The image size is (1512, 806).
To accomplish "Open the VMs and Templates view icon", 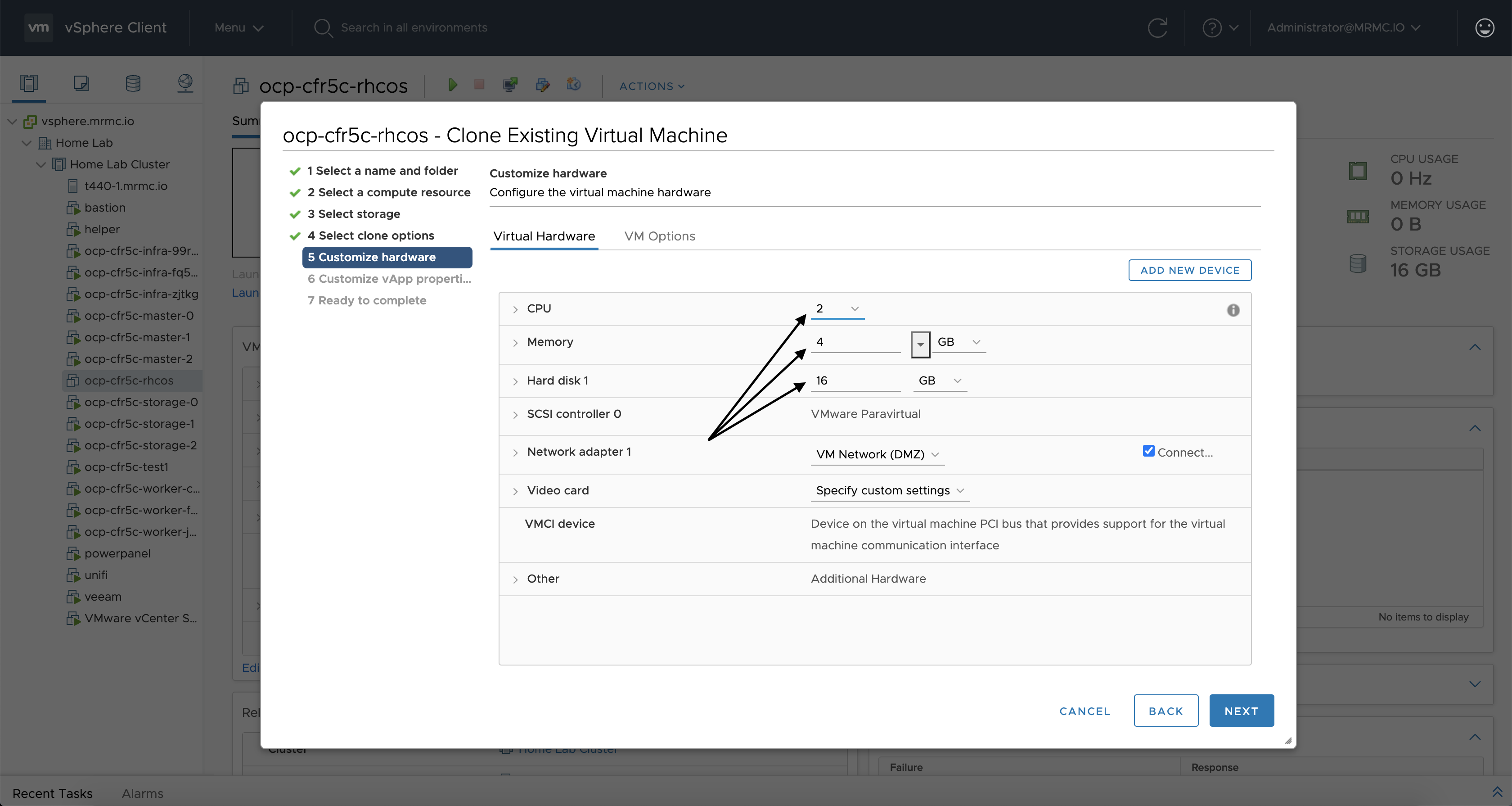I will (x=81, y=83).
